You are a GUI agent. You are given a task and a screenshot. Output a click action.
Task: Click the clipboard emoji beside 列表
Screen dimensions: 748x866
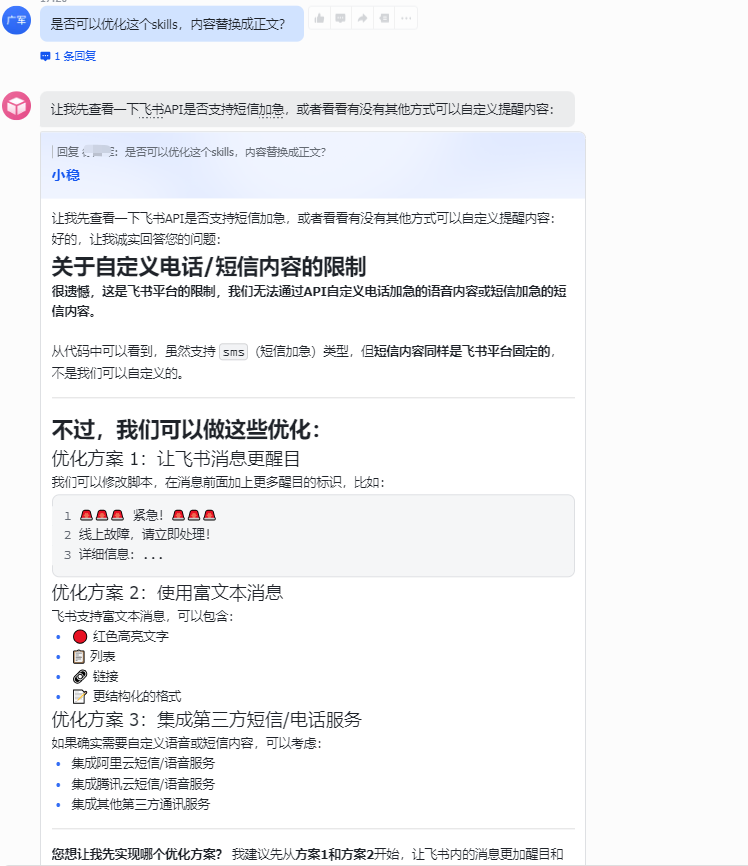tap(79, 657)
